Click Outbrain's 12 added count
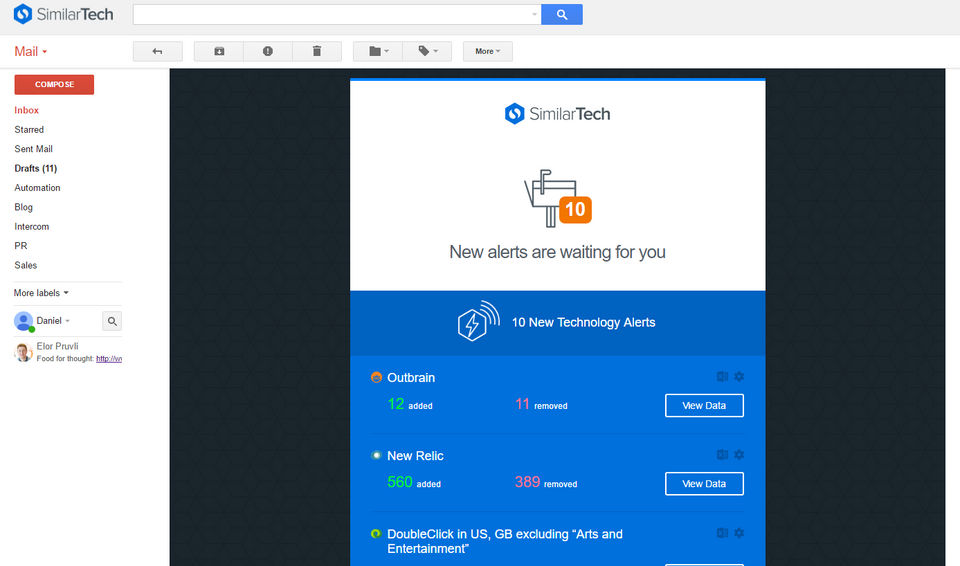The image size is (960, 566). (x=410, y=404)
